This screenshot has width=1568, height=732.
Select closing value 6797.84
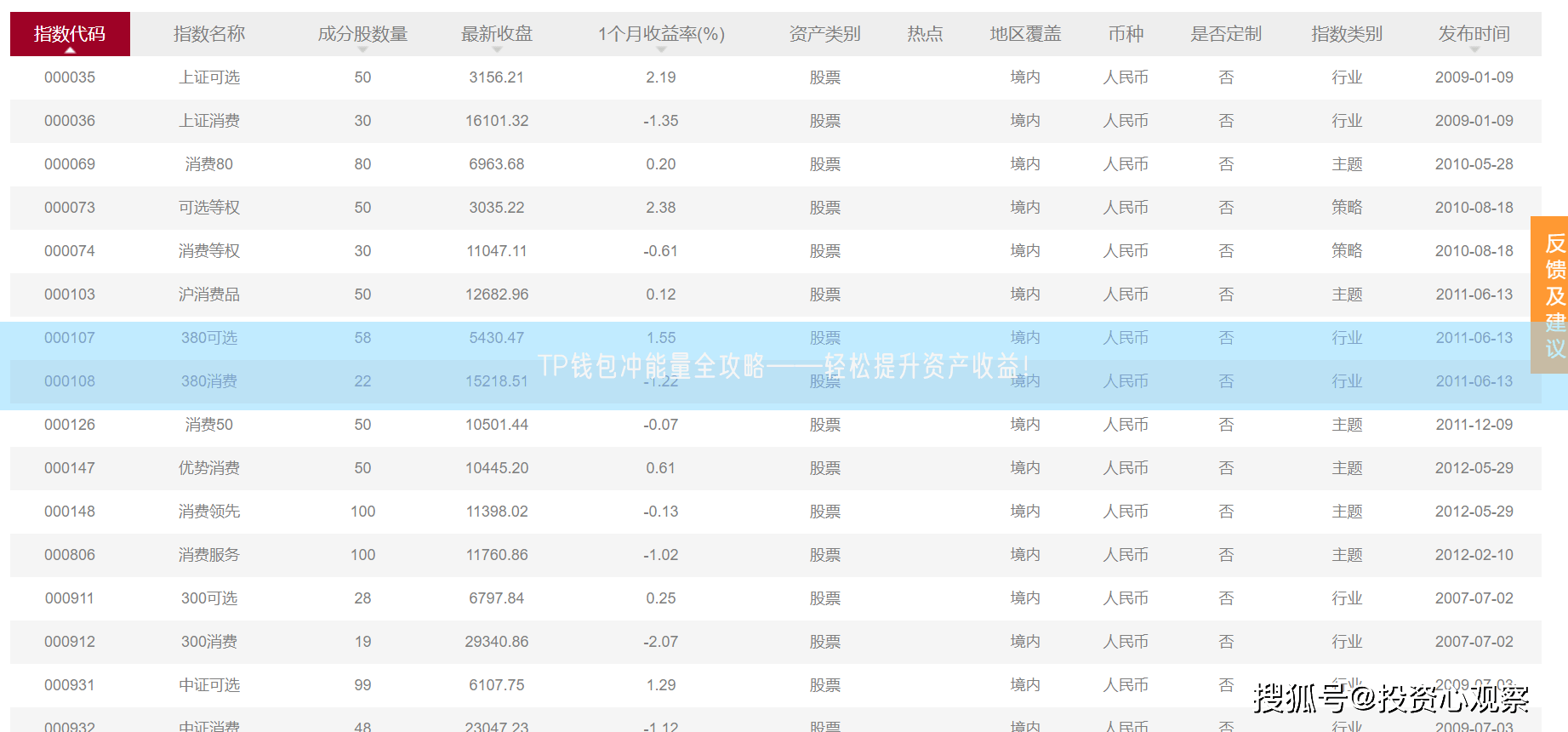[x=497, y=598]
